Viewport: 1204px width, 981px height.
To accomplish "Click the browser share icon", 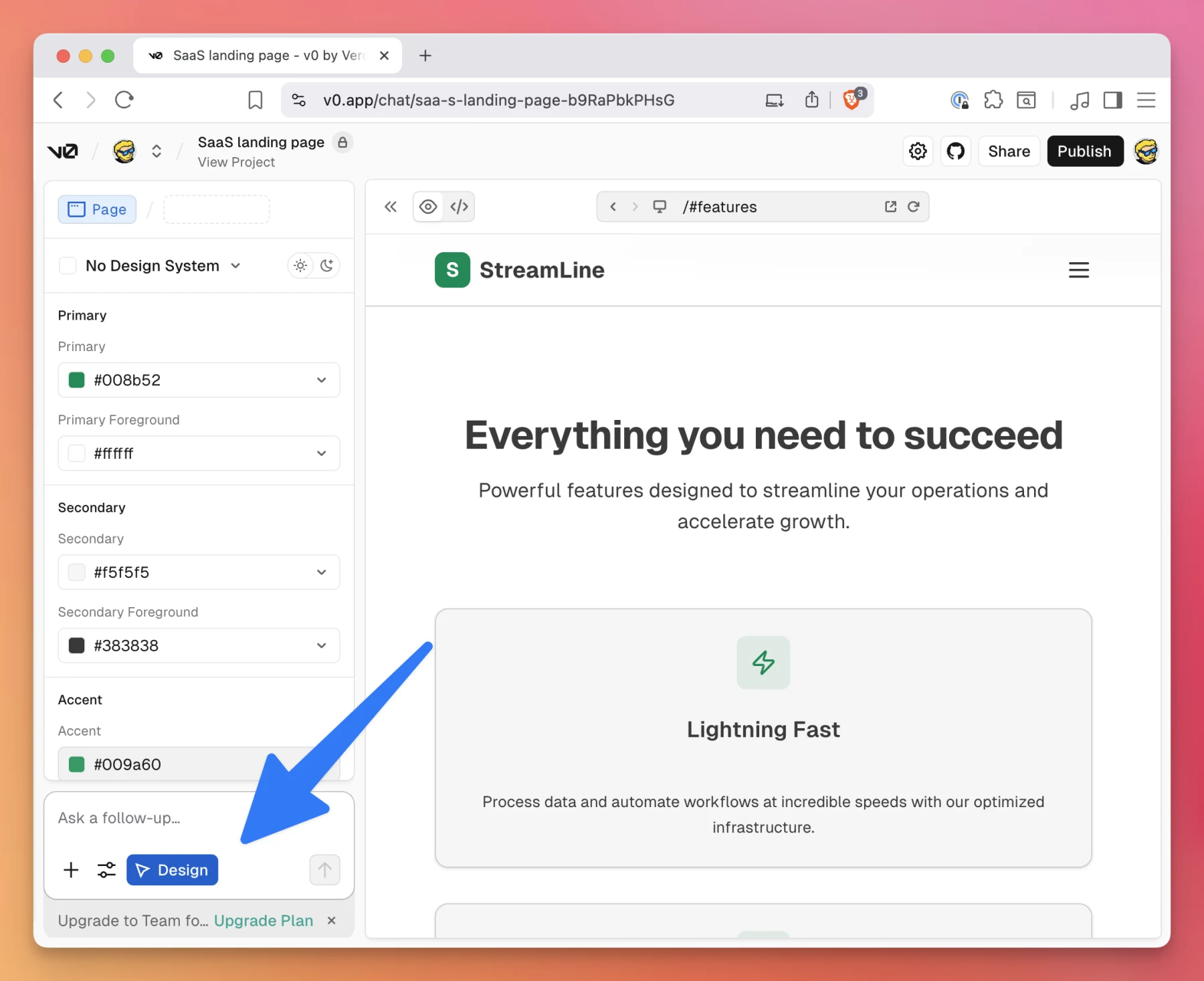I will (x=812, y=100).
